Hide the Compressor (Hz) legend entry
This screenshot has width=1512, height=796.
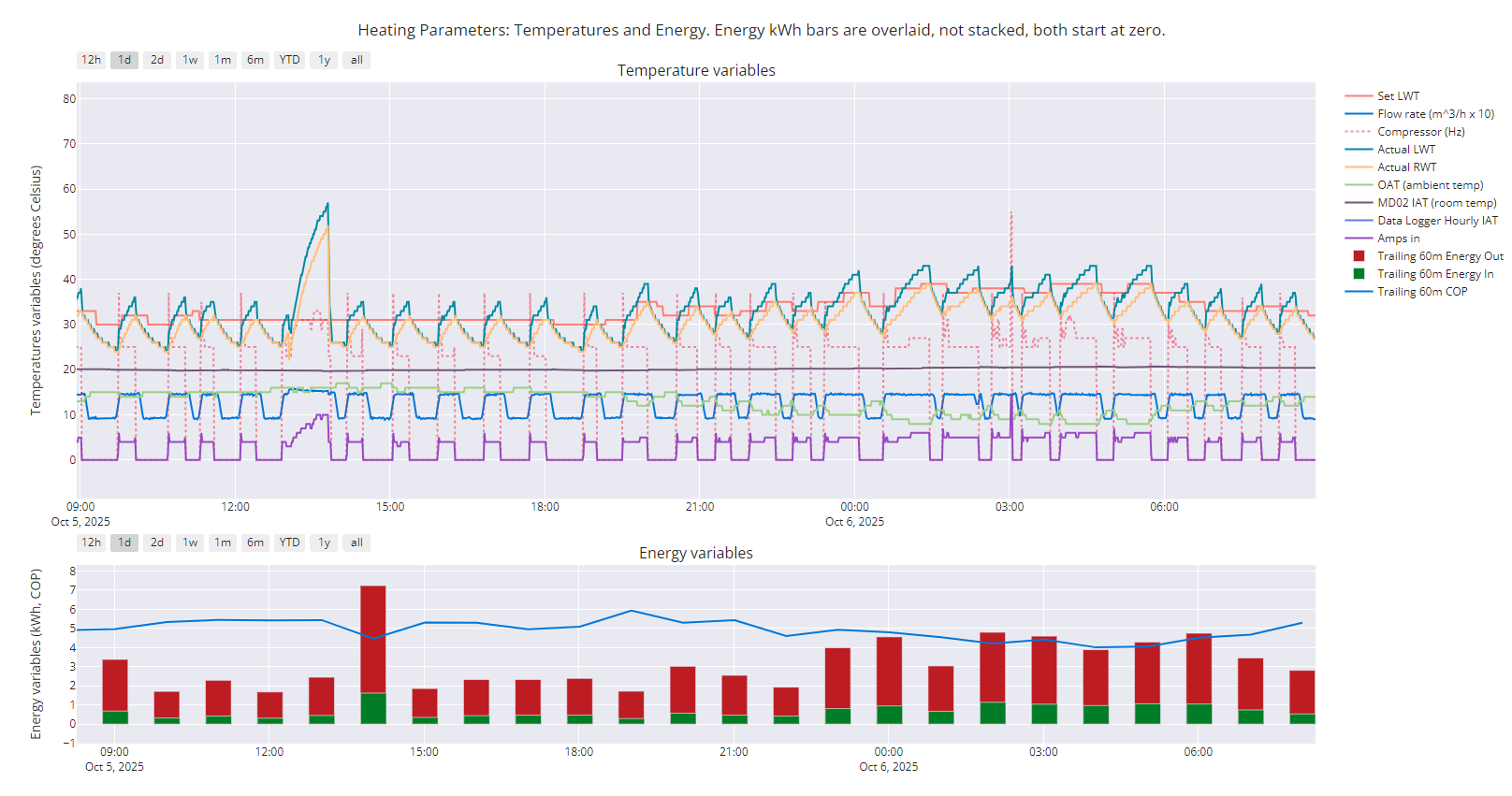coord(1420,132)
